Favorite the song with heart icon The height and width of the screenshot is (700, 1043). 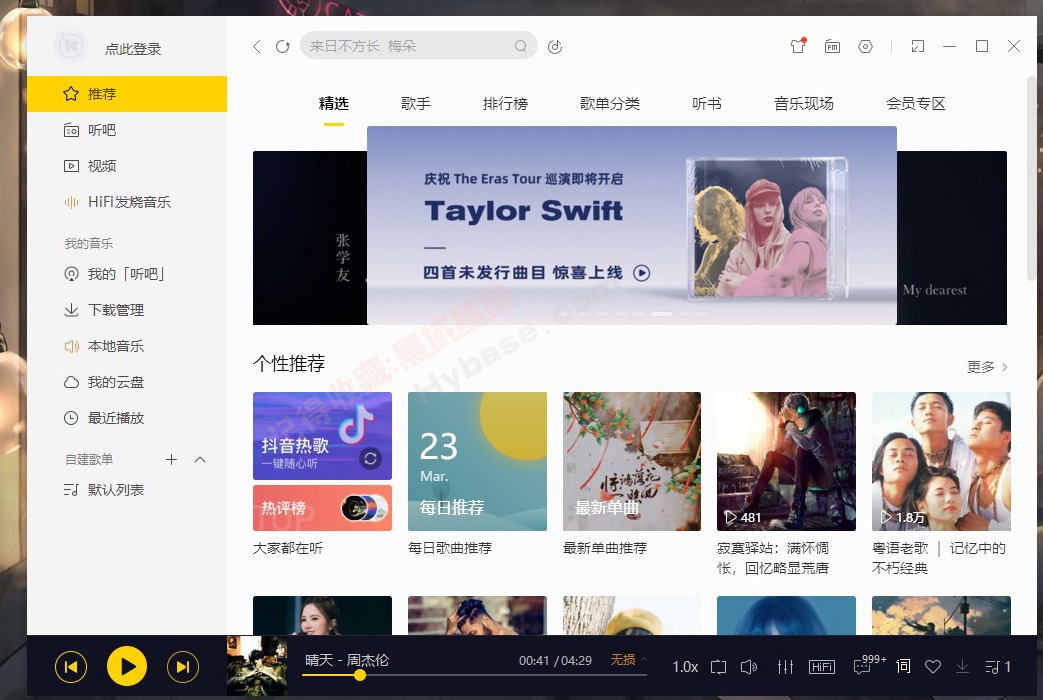pyautogui.click(x=933, y=667)
